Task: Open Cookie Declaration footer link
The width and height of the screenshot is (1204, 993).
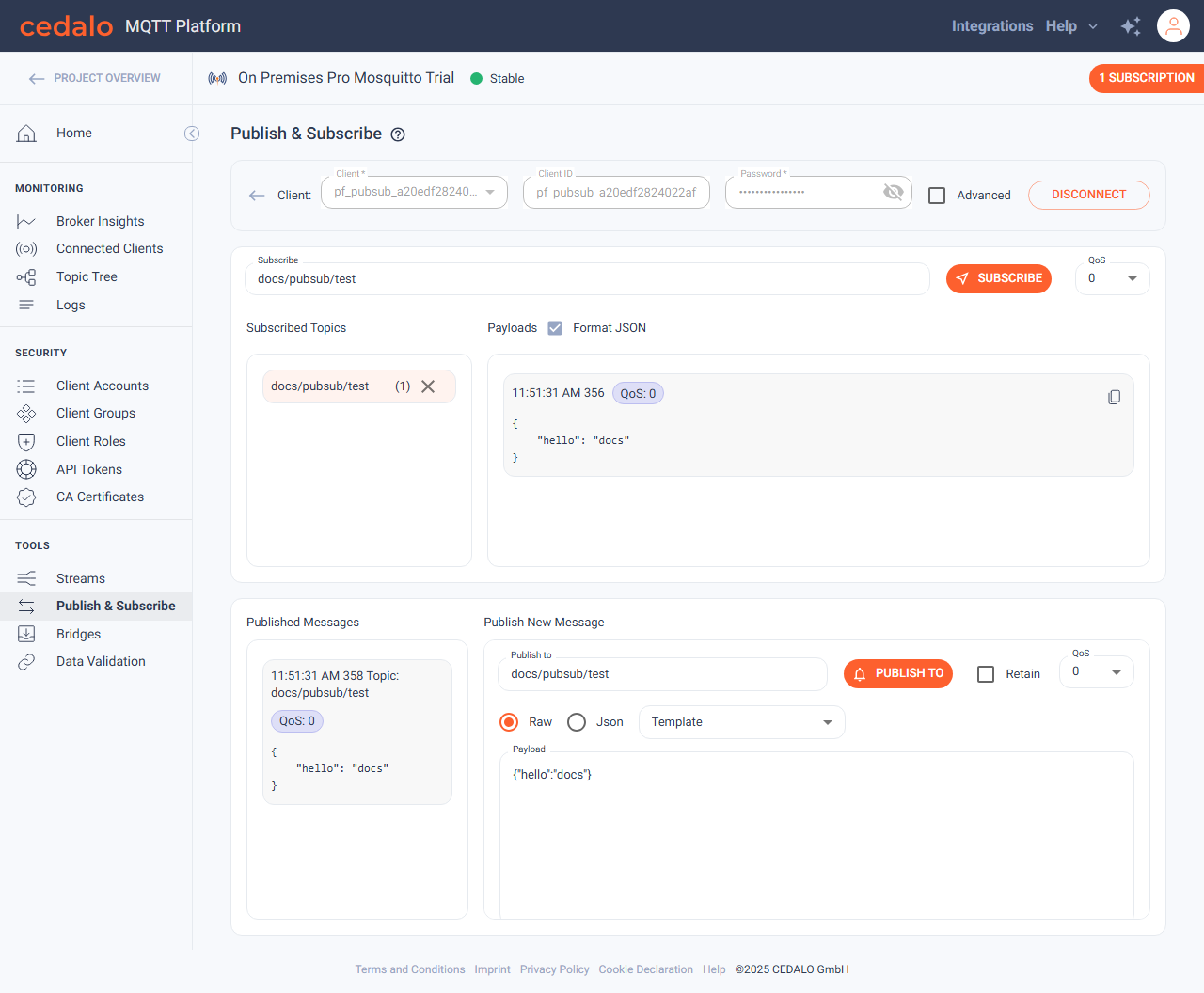Action: point(645,969)
